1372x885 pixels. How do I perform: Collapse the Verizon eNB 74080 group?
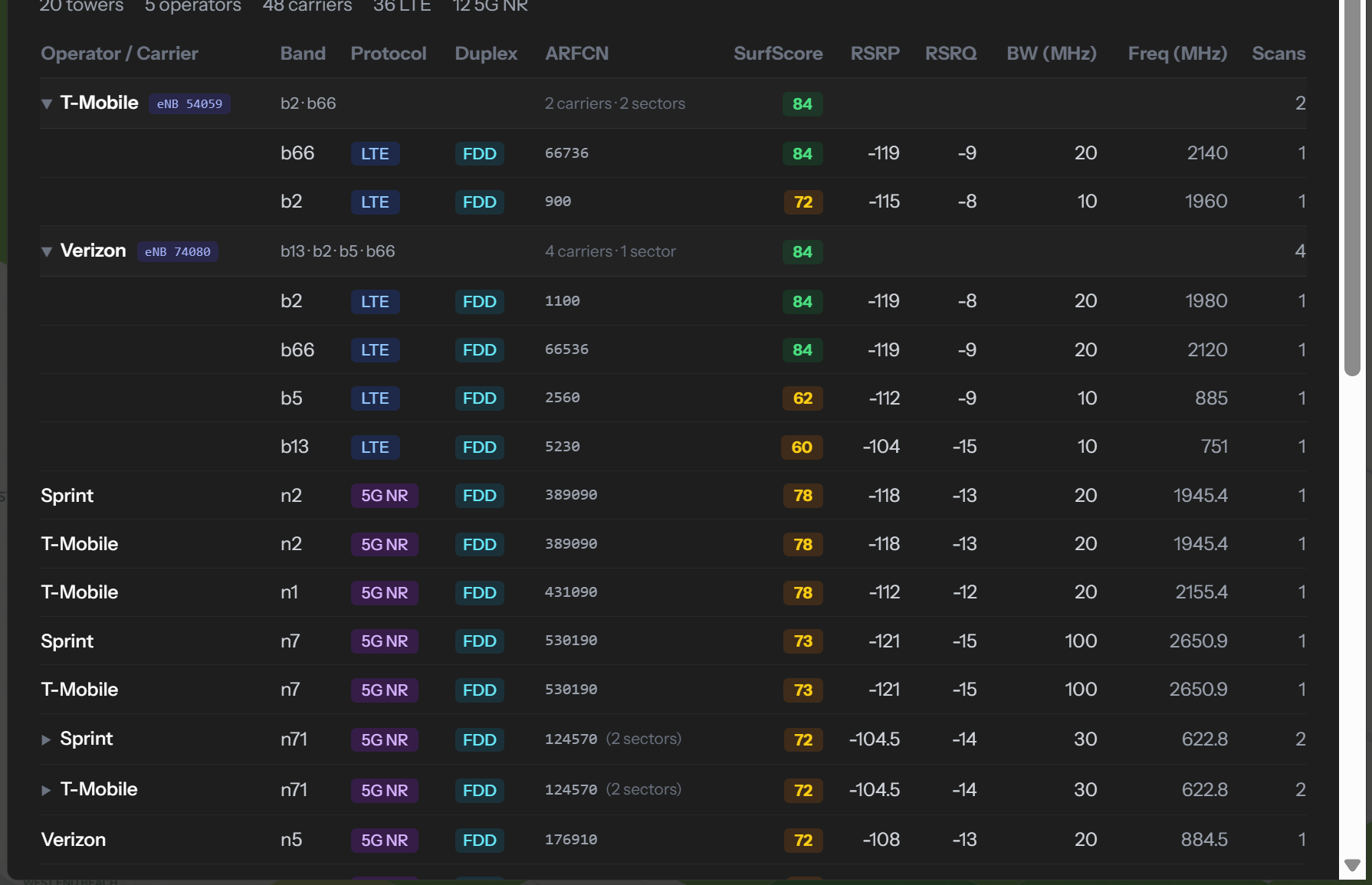(x=47, y=251)
